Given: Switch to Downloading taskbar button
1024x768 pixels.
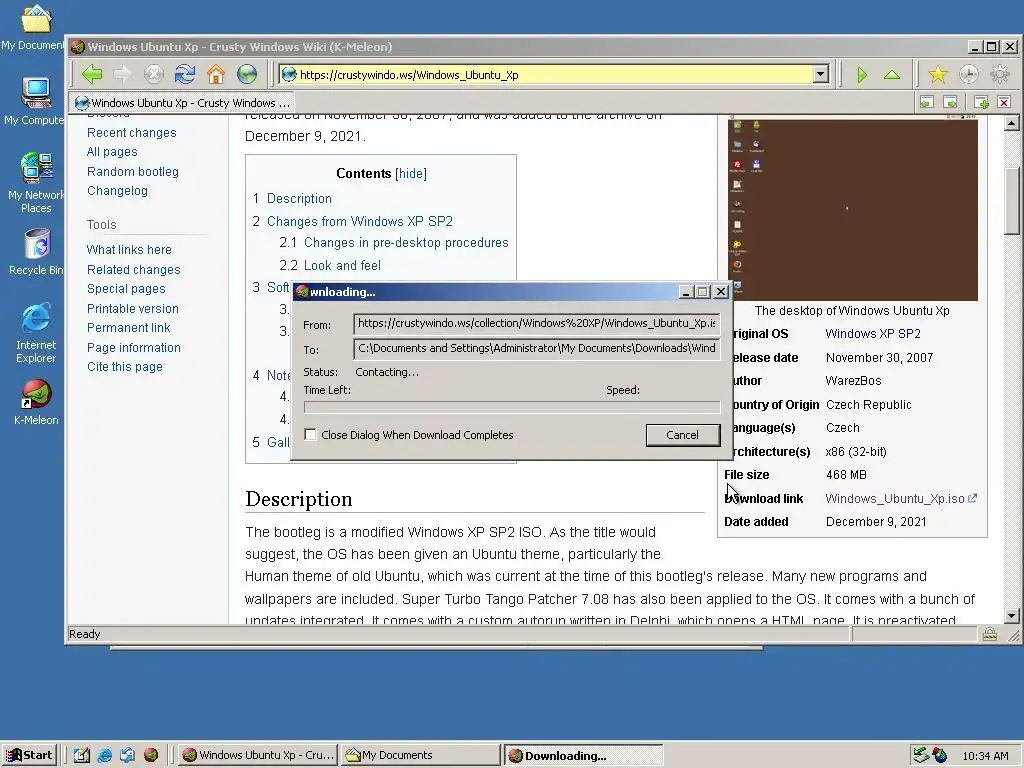Looking at the screenshot, I should [x=583, y=755].
